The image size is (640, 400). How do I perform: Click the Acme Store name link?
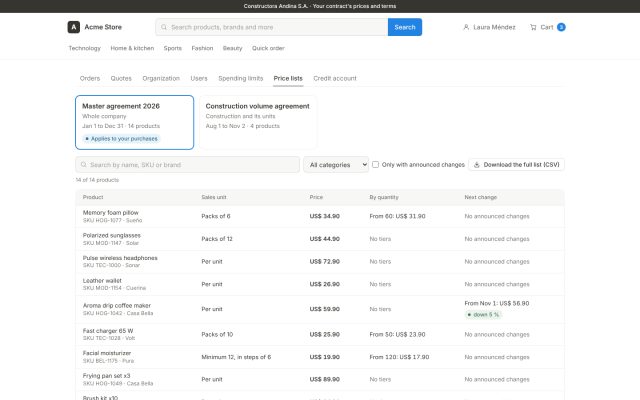pyautogui.click(x=103, y=27)
